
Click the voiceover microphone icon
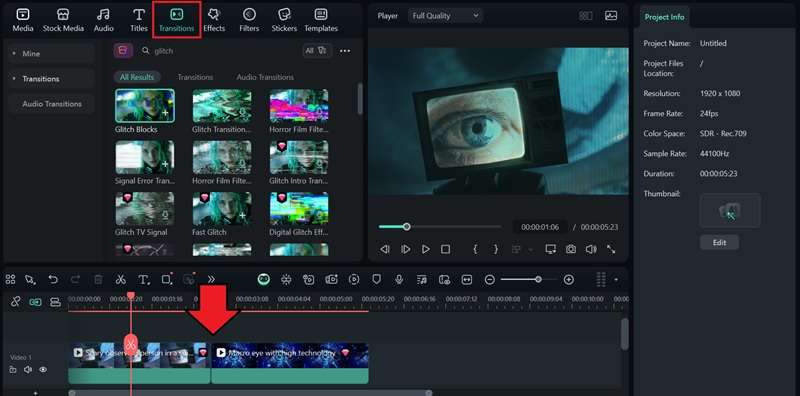[399, 279]
